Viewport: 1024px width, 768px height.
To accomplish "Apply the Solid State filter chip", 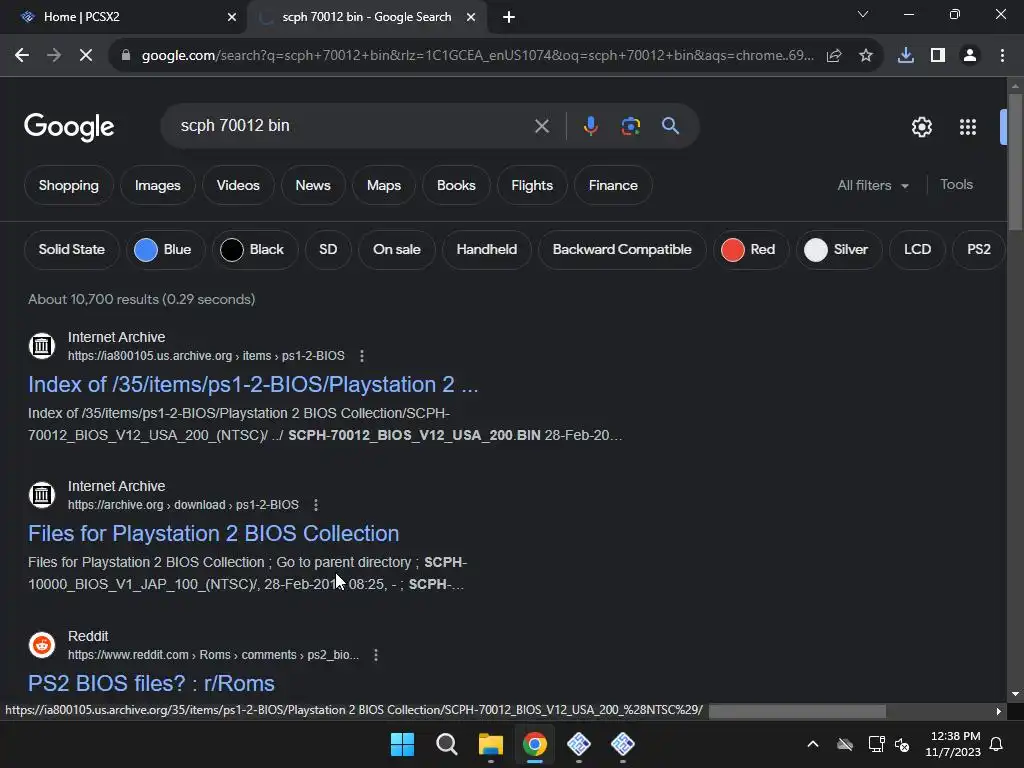I will click(72, 249).
